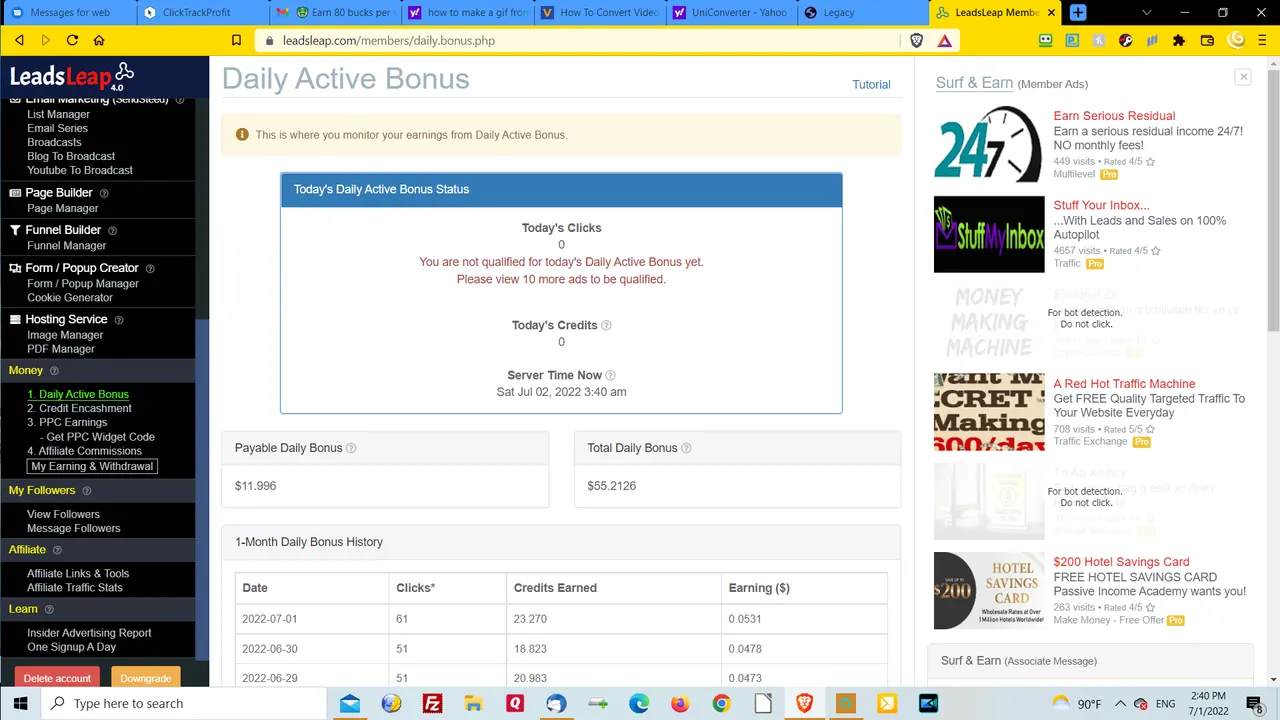Open a new tab with the plus button

tap(1078, 12)
